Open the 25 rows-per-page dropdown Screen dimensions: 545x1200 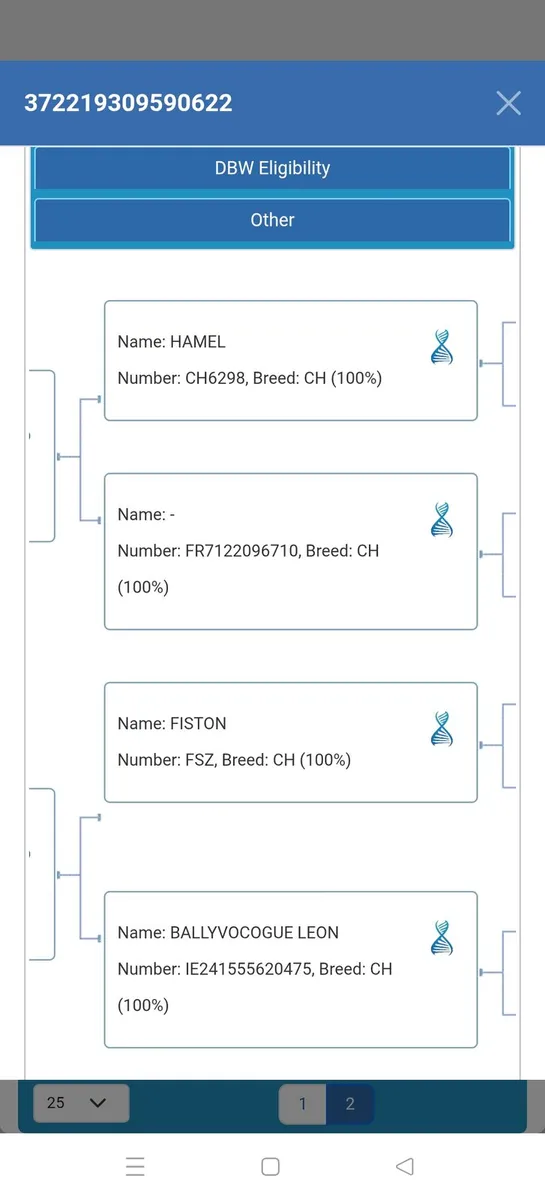click(x=81, y=1102)
